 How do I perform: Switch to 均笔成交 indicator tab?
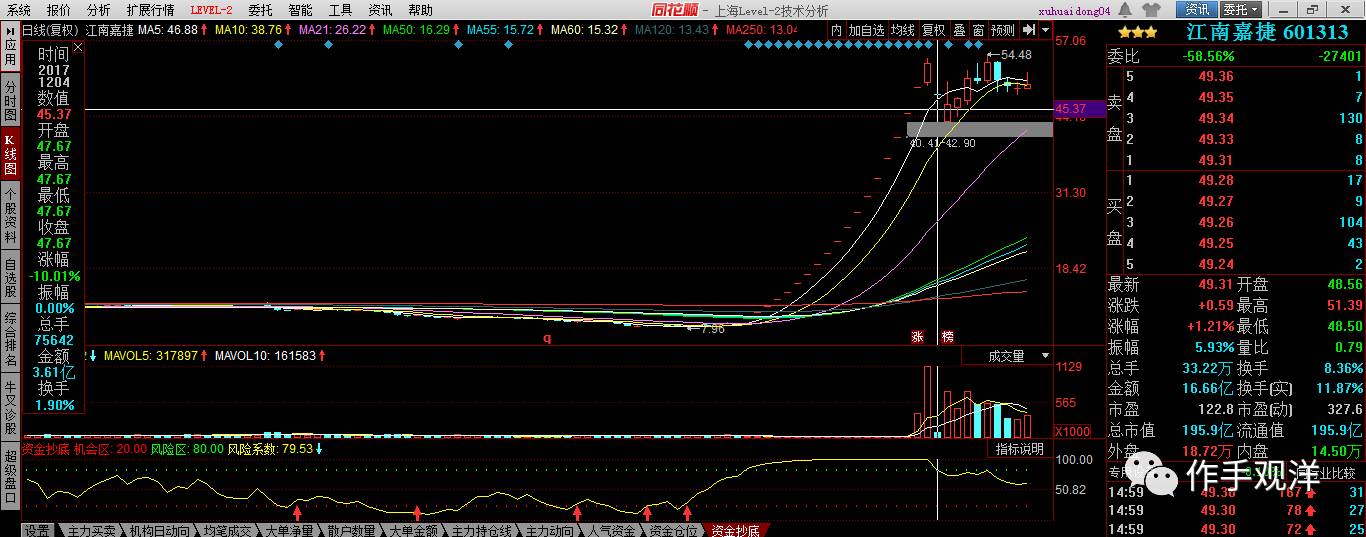[226, 530]
